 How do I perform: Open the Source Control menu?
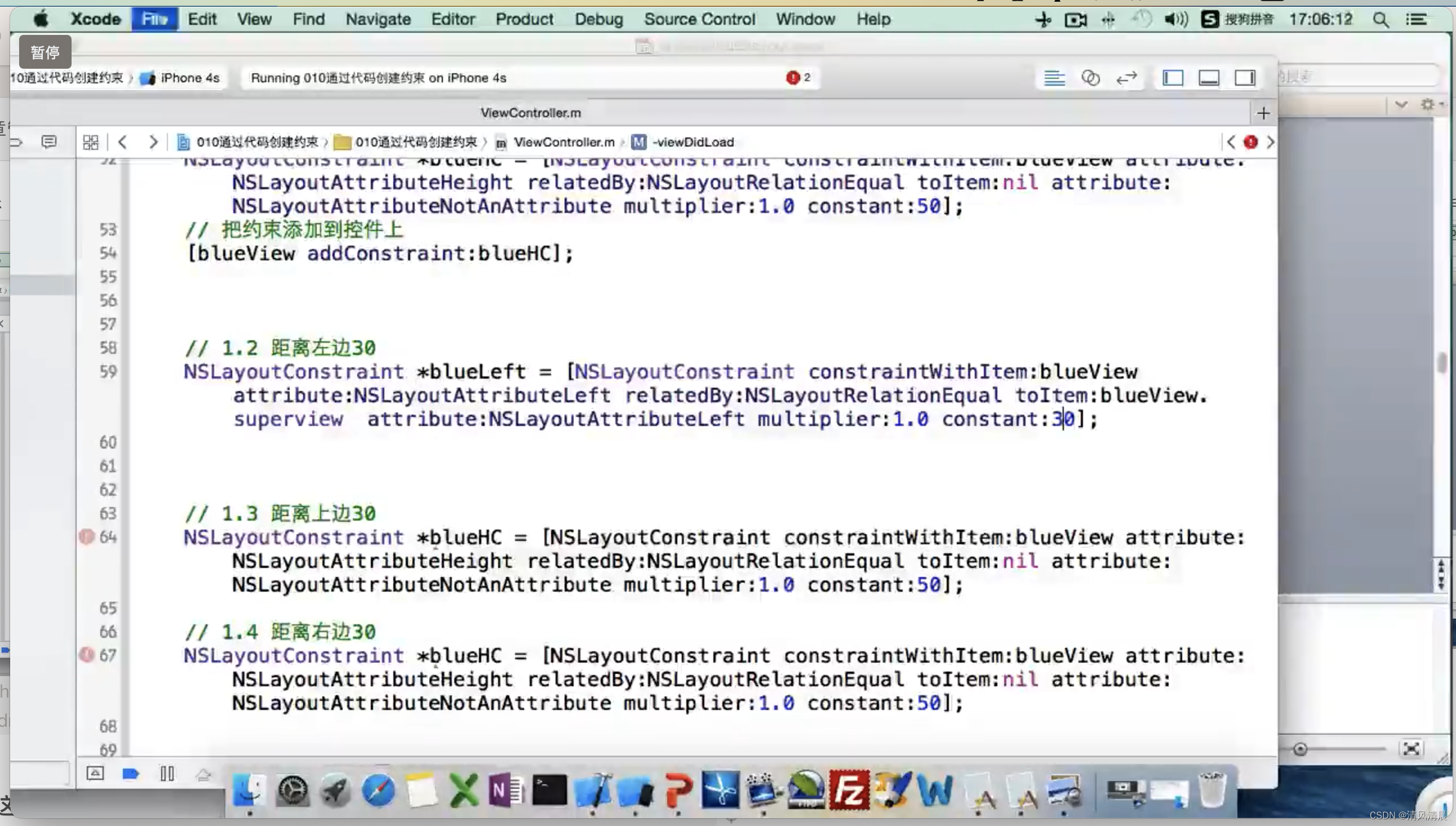(x=699, y=19)
